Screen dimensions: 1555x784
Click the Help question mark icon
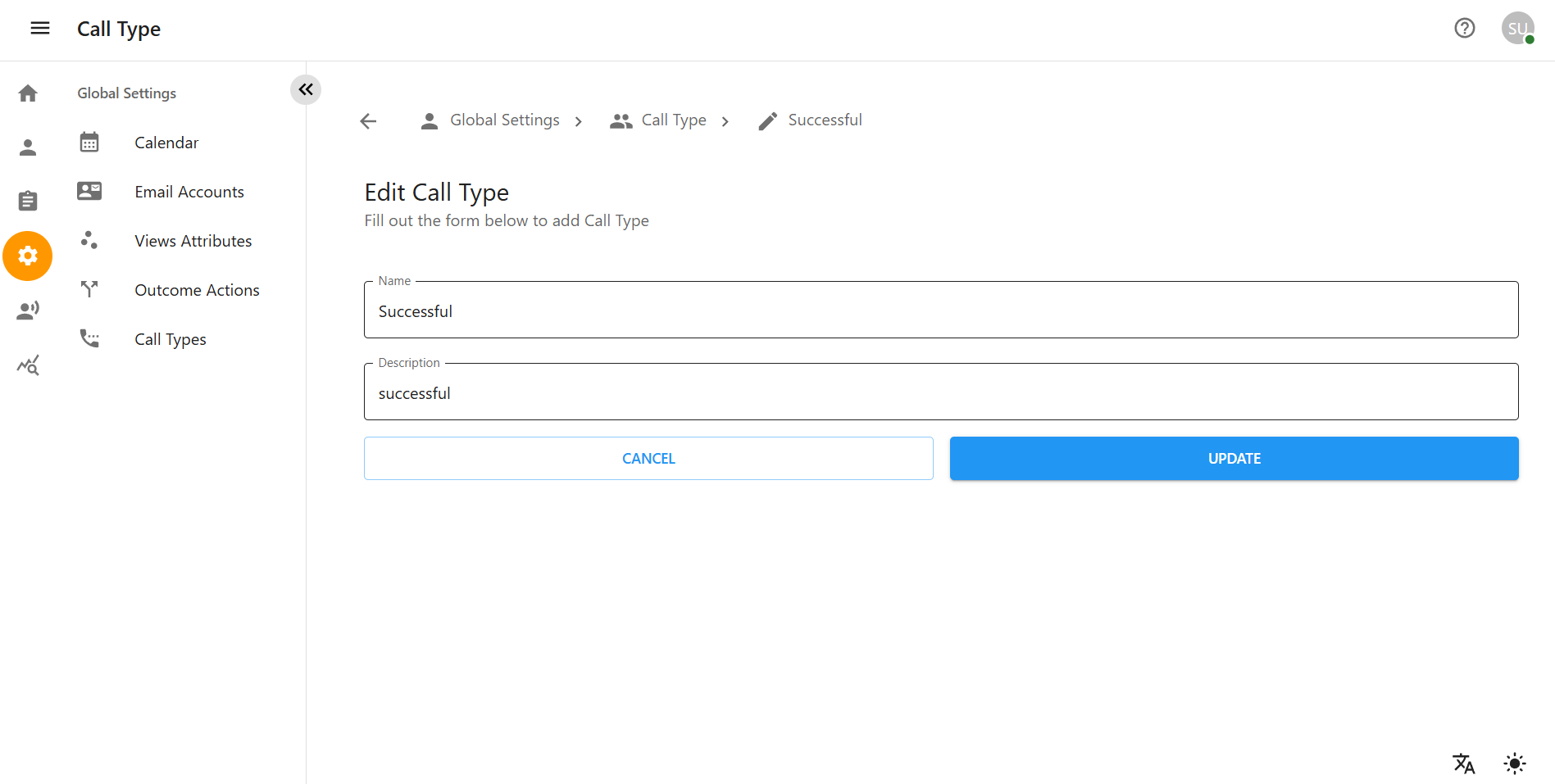[x=1465, y=28]
